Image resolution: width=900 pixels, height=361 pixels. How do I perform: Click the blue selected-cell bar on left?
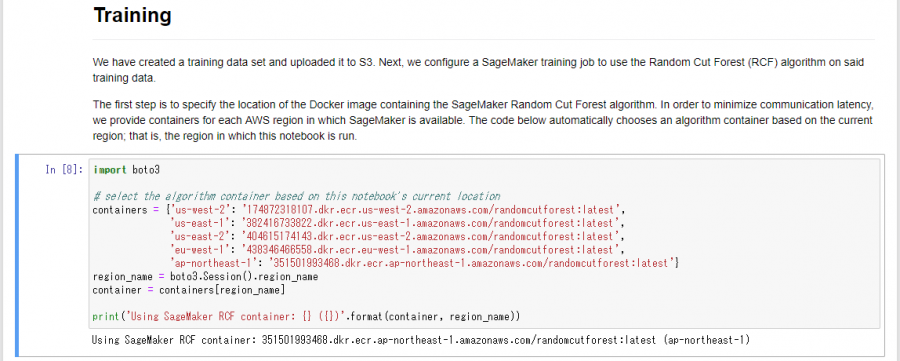(x=17, y=255)
